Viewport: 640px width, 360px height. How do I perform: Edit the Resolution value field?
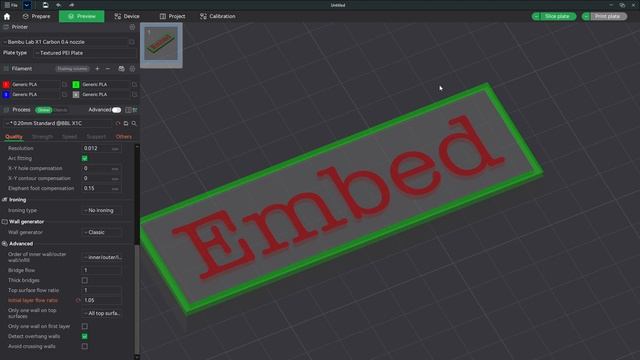coord(101,149)
